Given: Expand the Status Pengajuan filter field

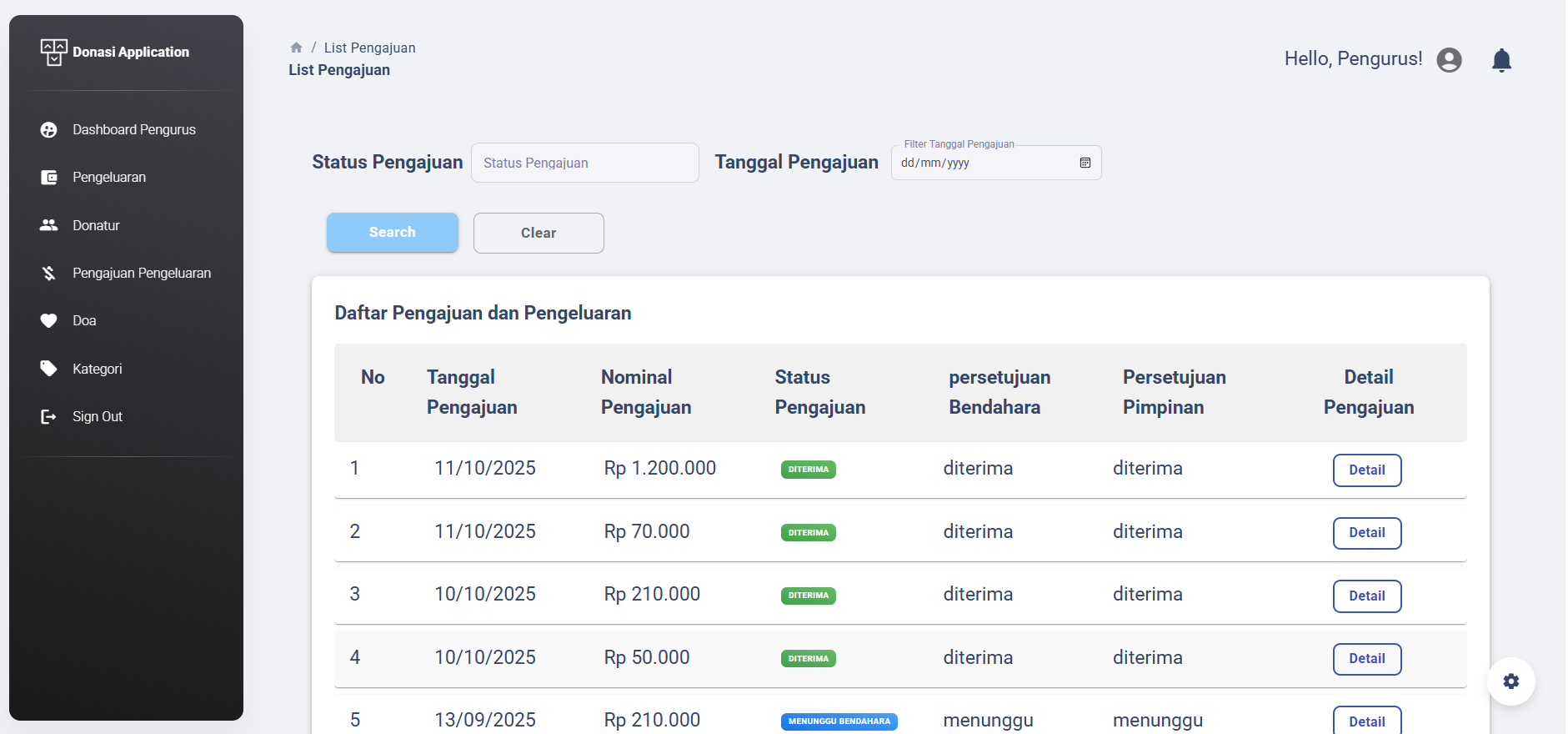Looking at the screenshot, I should tap(584, 163).
